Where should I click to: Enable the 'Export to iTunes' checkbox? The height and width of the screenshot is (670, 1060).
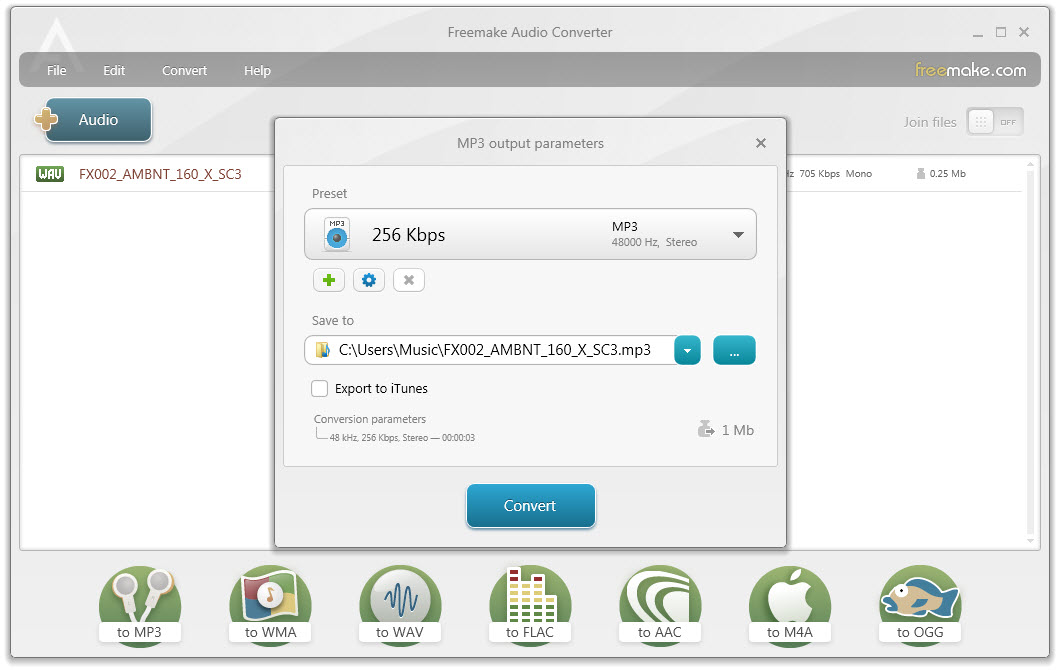(x=319, y=388)
